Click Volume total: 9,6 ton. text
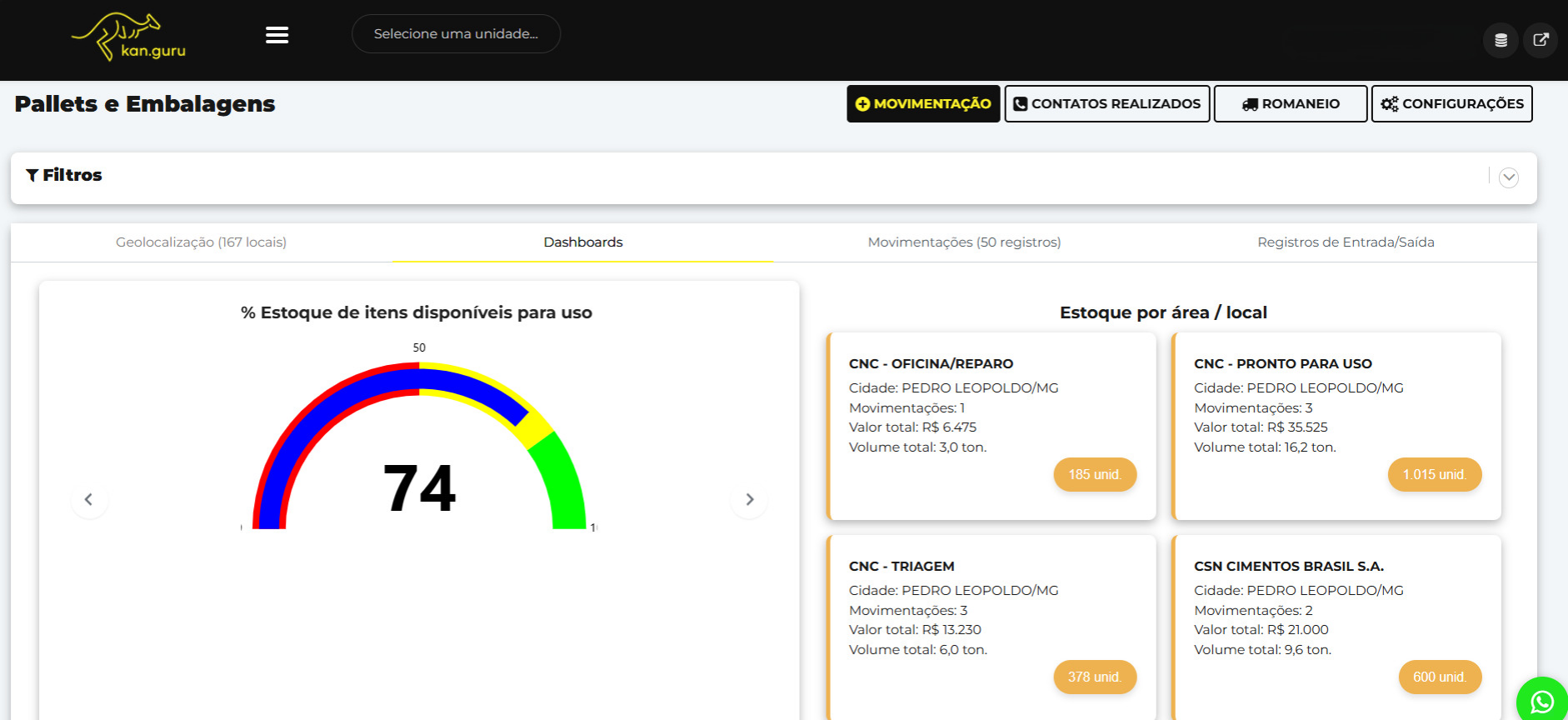This screenshot has width=1568, height=720. (x=1262, y=649)
